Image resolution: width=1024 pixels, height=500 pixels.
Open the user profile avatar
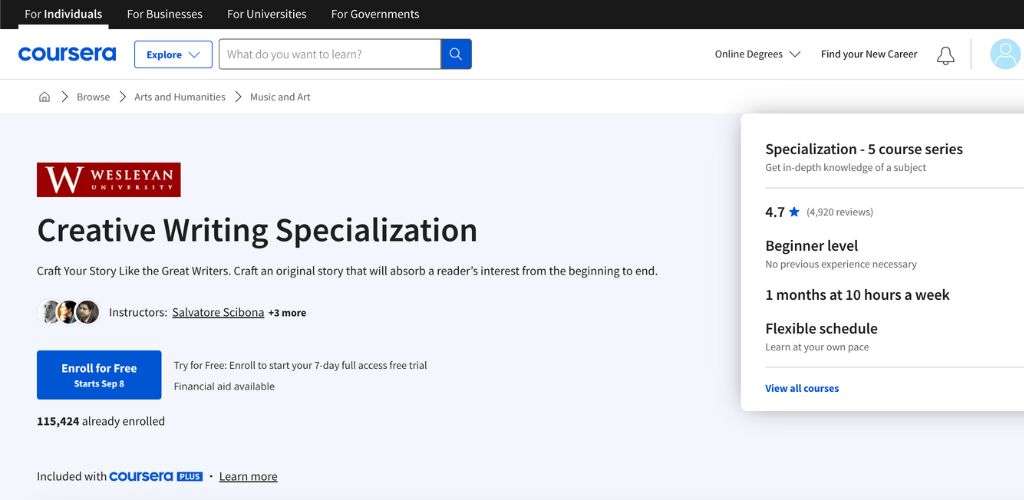pyautogui.click(x=1004, y=54)
